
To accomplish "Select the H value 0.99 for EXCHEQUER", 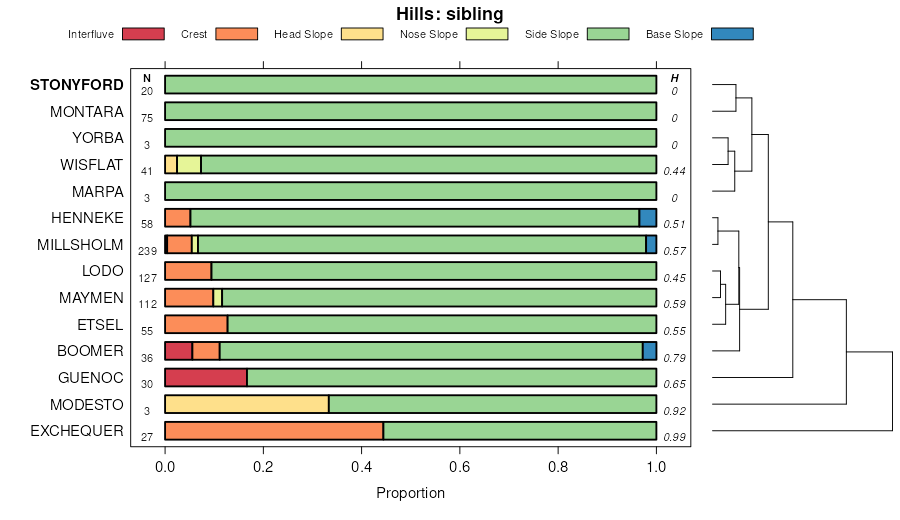I will click(x=675, y=437).
